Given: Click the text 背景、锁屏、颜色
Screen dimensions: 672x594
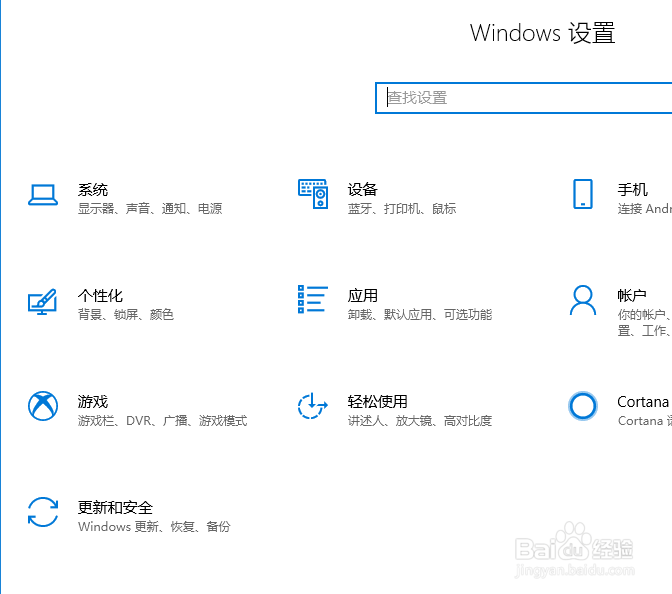Looking at the screenshot, I should 126,315.
